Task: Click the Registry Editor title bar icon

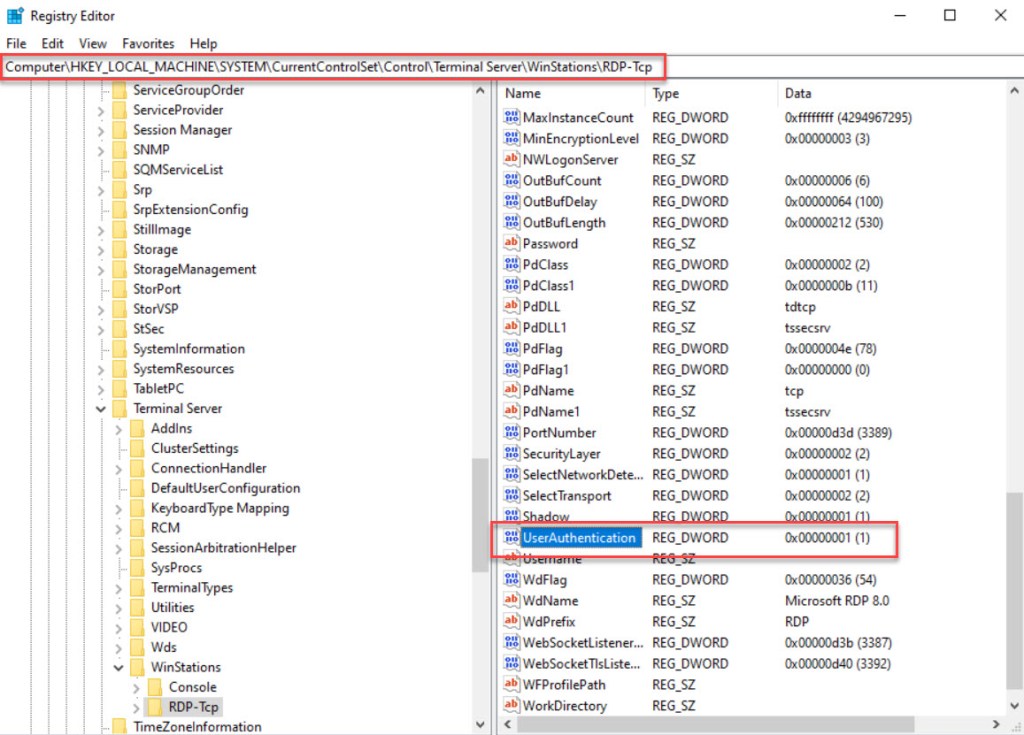Action: [x=16, y=16]
